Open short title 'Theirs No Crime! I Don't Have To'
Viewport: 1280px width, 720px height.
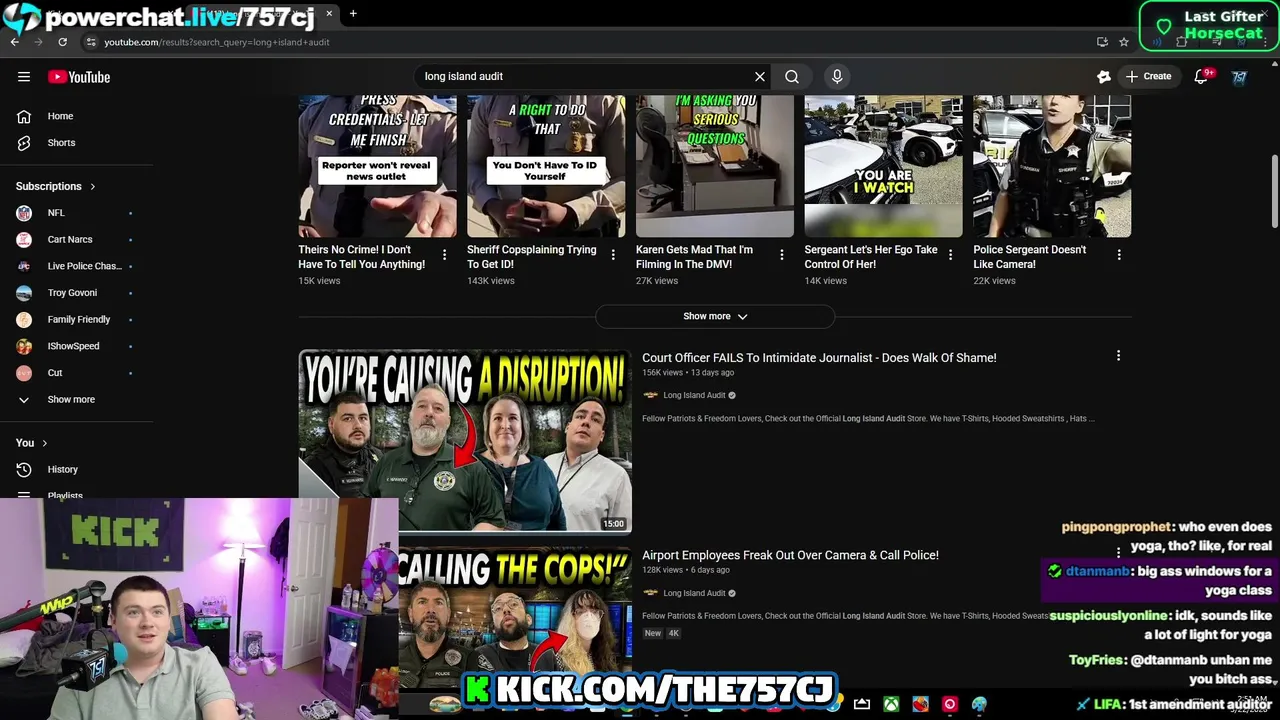click(x=362, y=257)
